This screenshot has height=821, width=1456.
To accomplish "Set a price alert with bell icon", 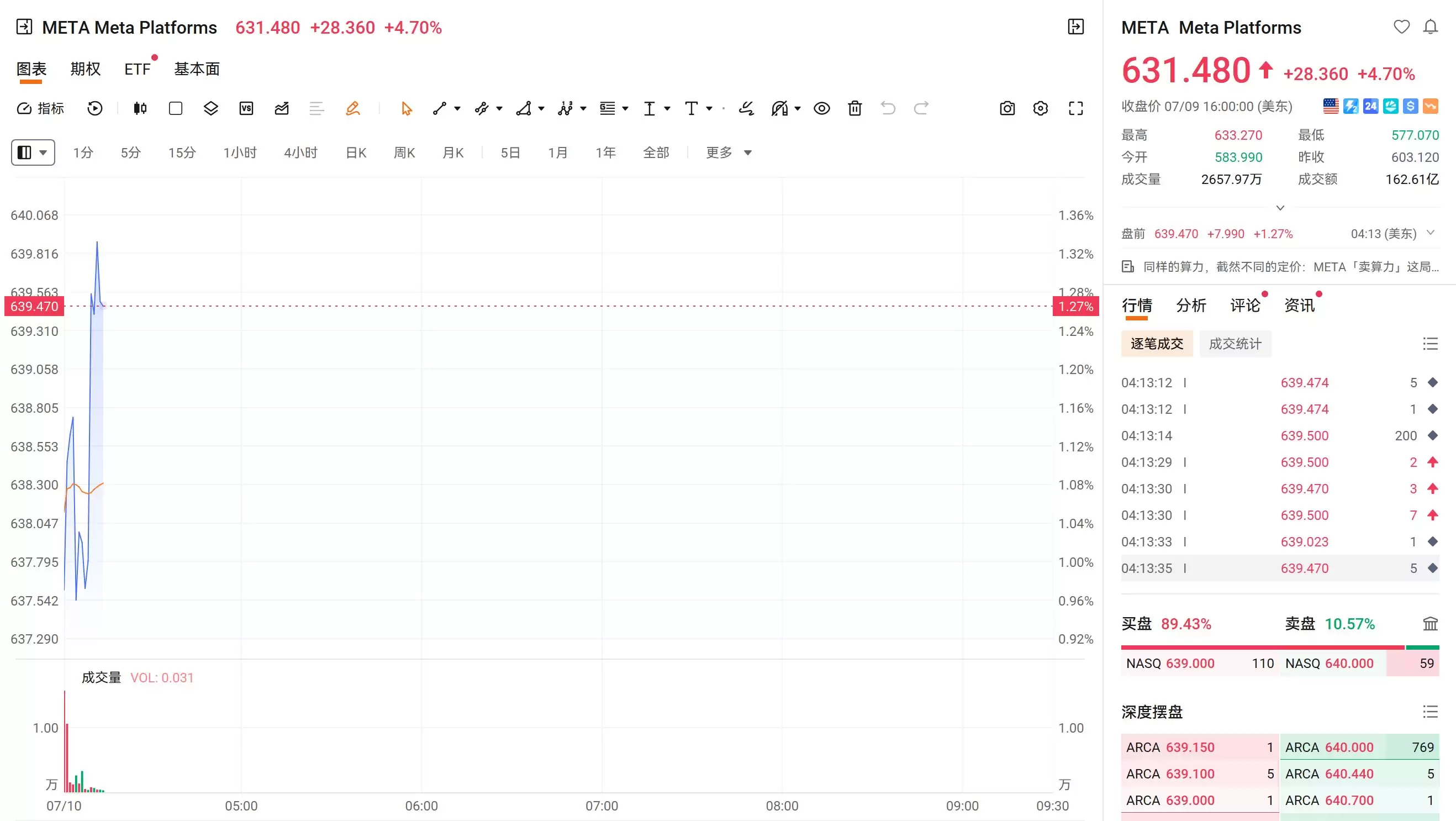I will (x=1431, y=27).
